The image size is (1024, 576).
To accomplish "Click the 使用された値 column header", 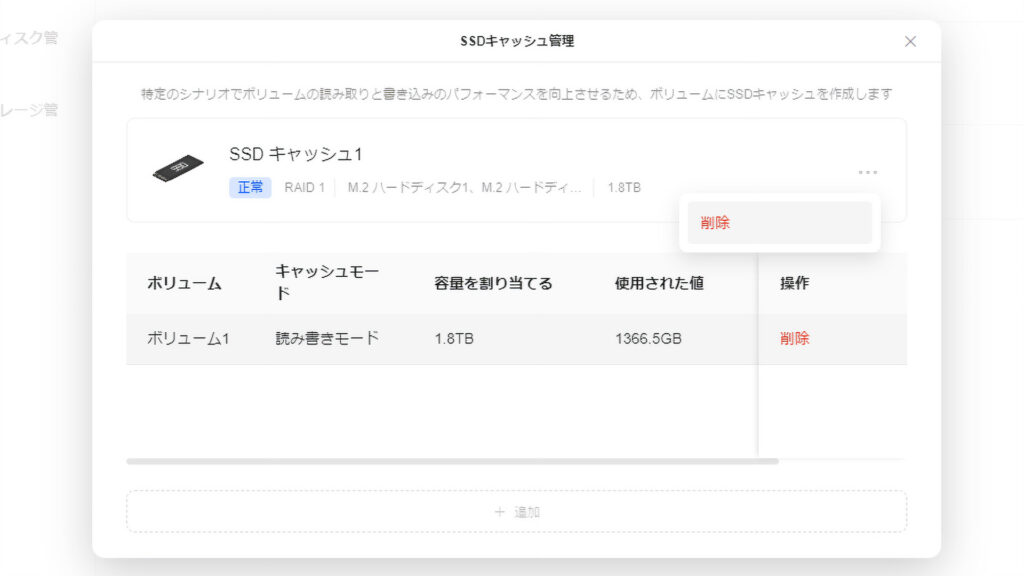I will coord(659,283).
